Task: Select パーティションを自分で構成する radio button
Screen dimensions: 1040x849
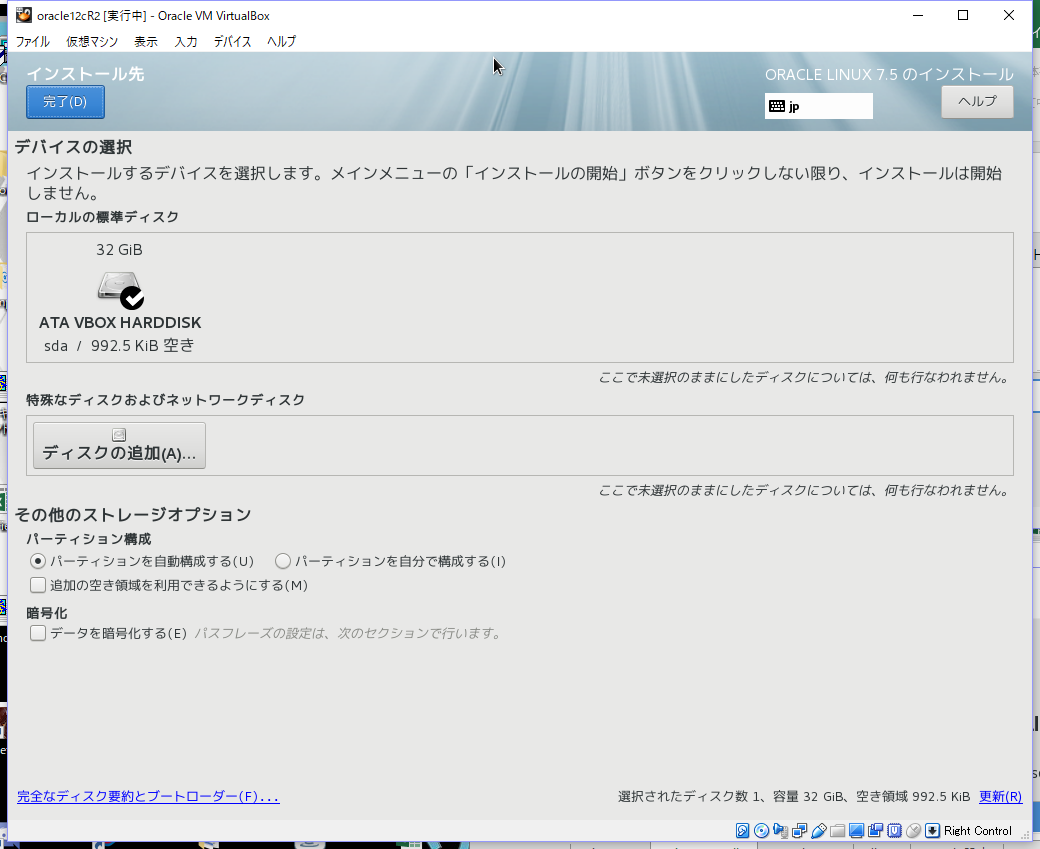Action: click(x=283, y=561)
